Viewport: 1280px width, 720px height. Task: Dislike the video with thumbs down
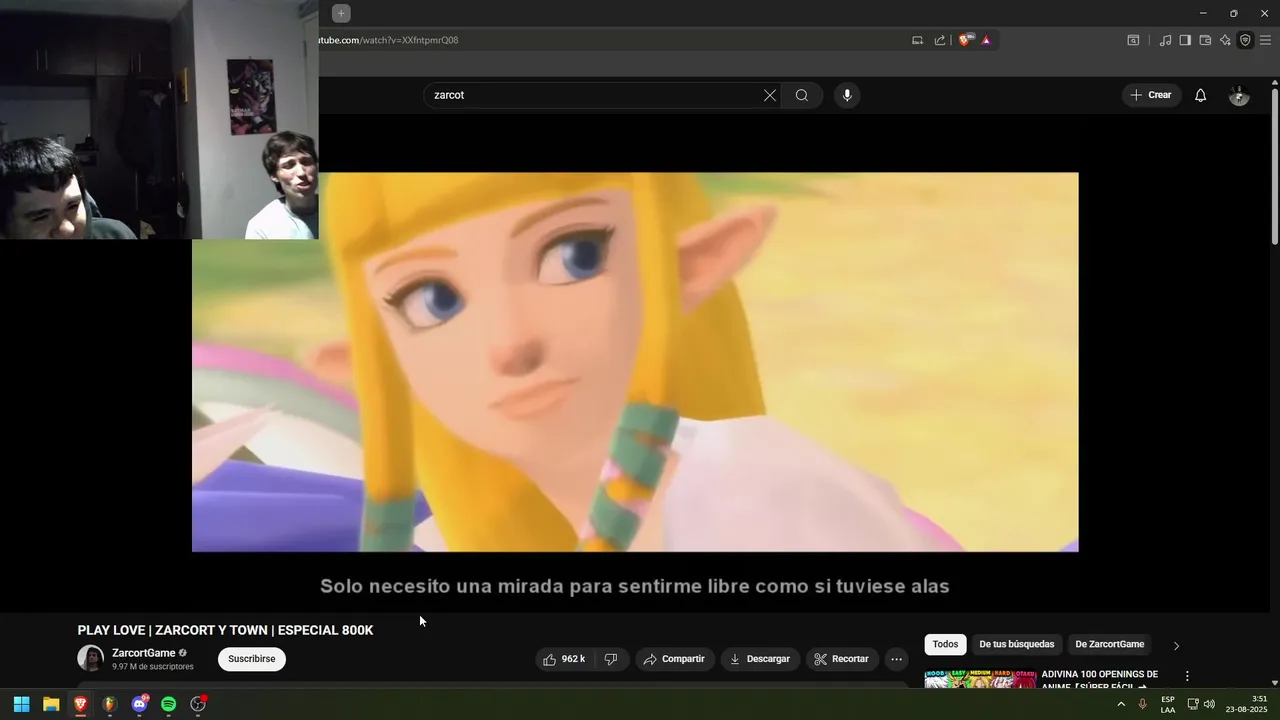(x=611, y=659)
